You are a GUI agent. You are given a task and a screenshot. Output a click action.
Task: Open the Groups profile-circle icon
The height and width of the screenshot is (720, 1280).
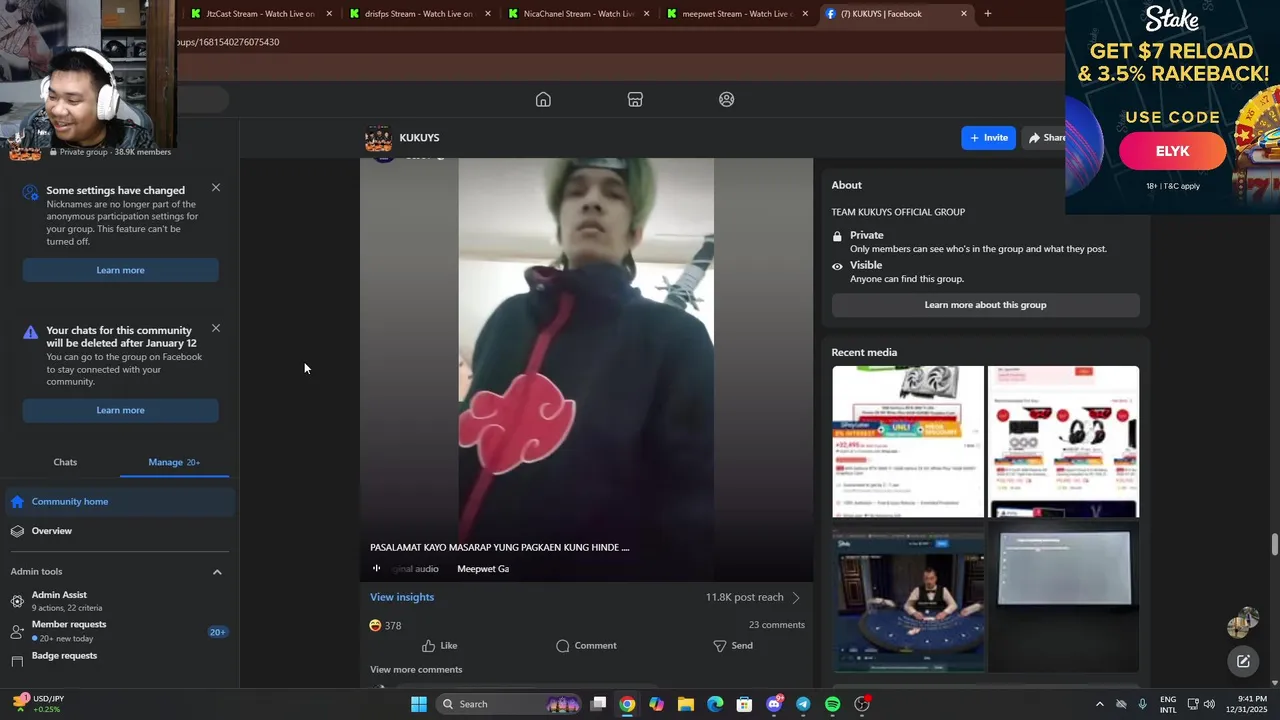pyautogui.click(x=727, y=99)
